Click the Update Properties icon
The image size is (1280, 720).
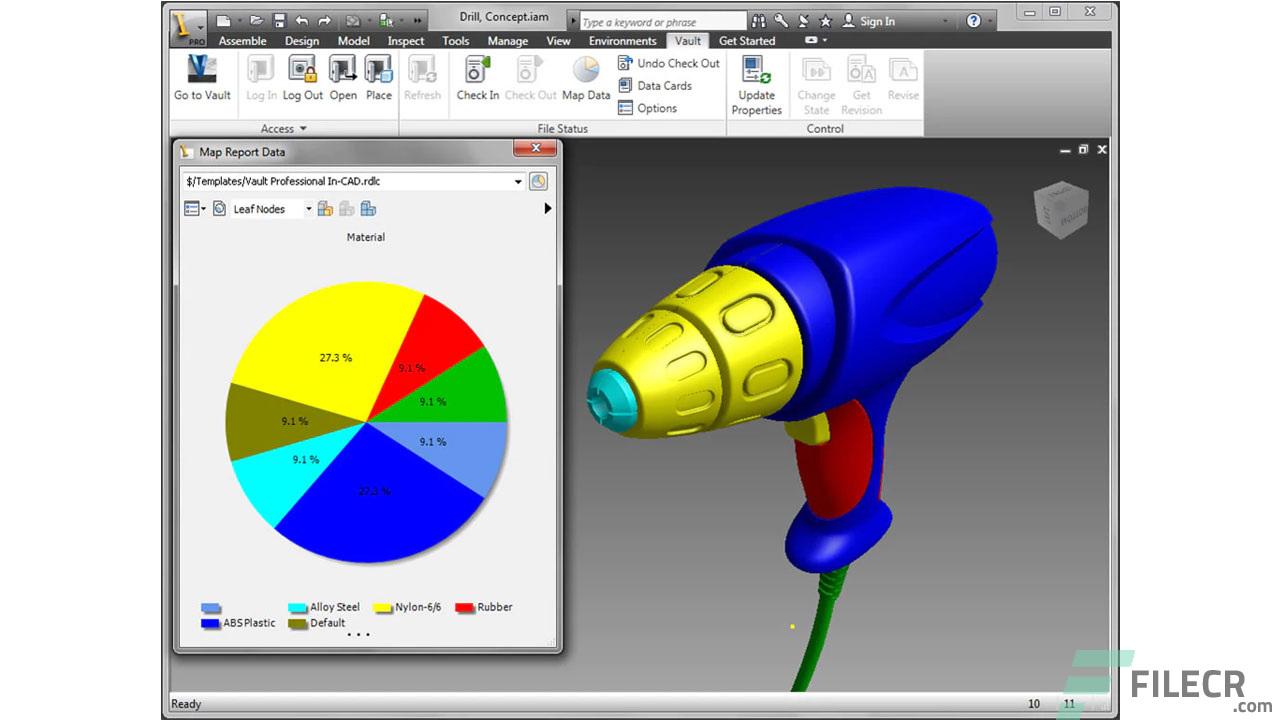point(756,70)
